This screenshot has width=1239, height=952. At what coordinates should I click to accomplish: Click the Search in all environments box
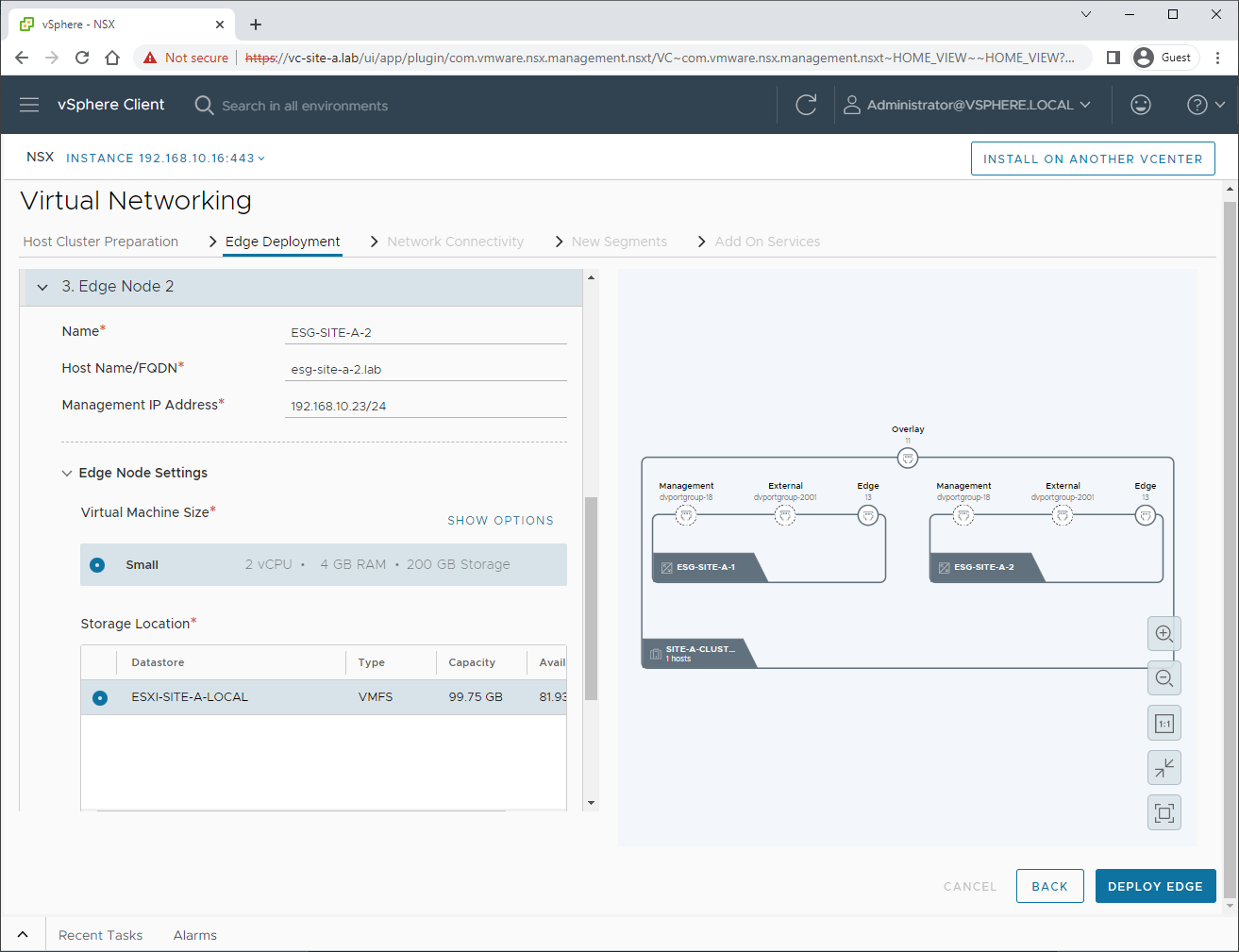coord(304,106)
